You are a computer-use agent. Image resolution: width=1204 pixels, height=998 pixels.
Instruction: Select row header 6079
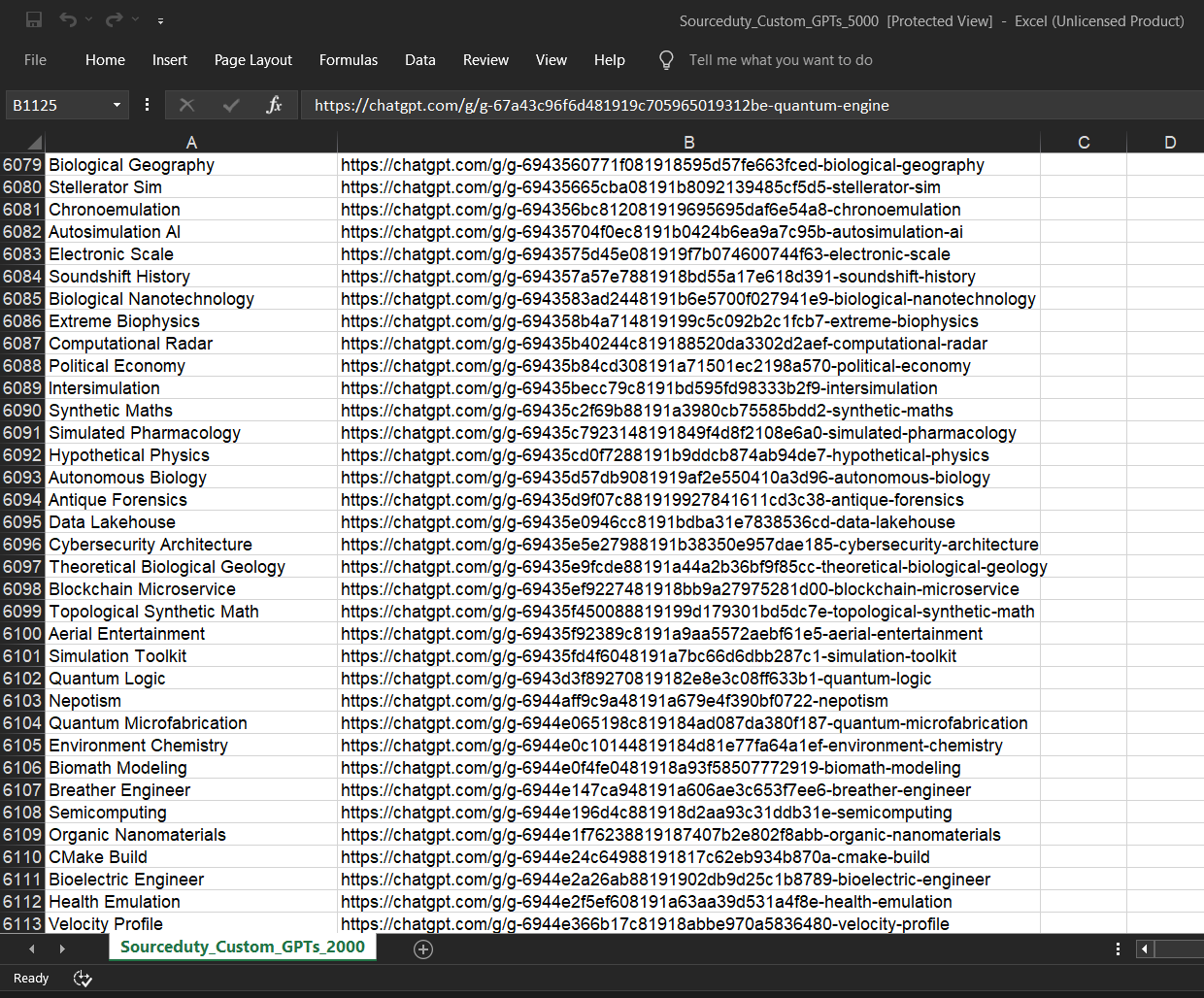tap(22, 165)
